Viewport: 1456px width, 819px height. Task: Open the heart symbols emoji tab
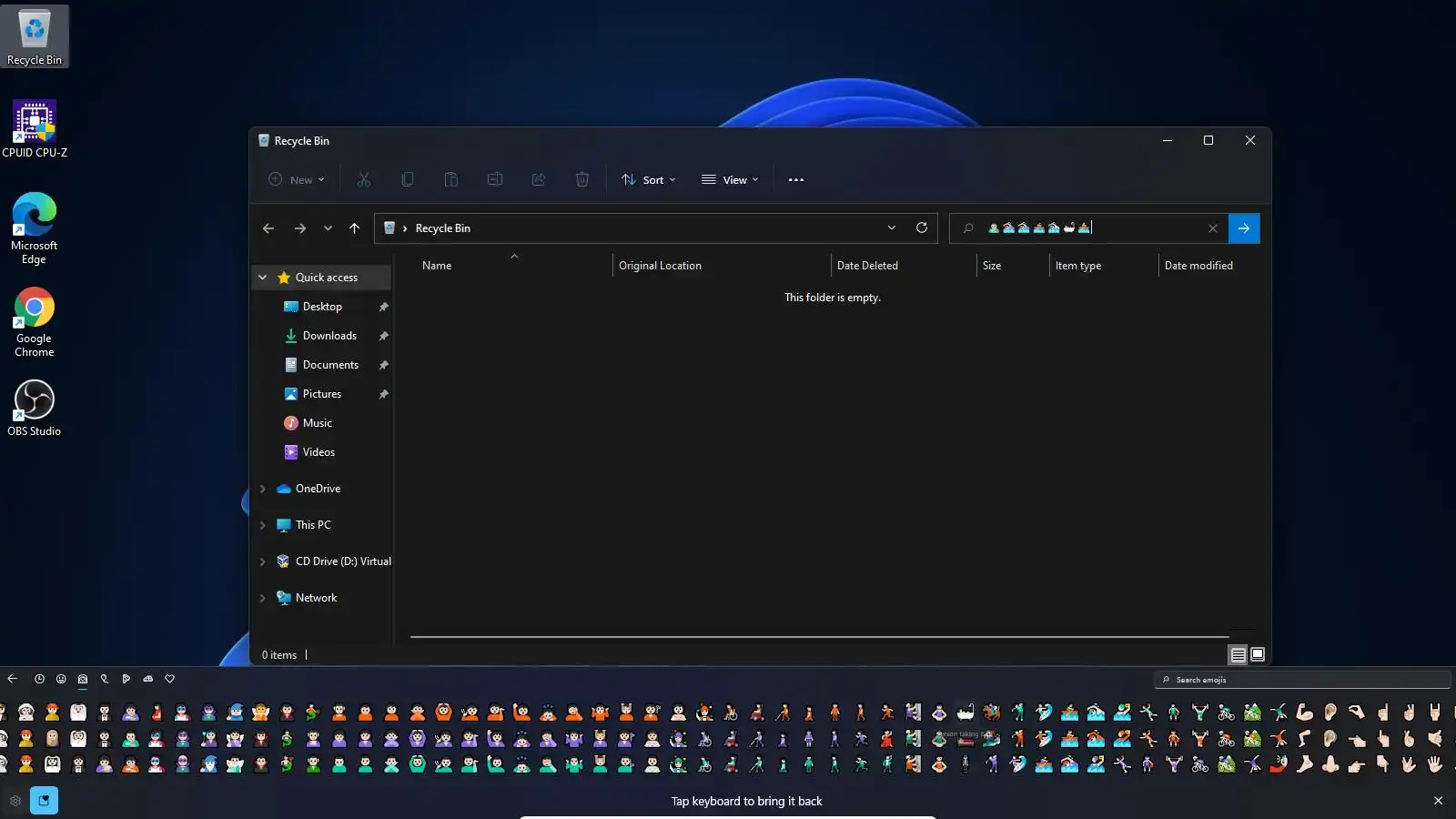click(x=169, y=679)
